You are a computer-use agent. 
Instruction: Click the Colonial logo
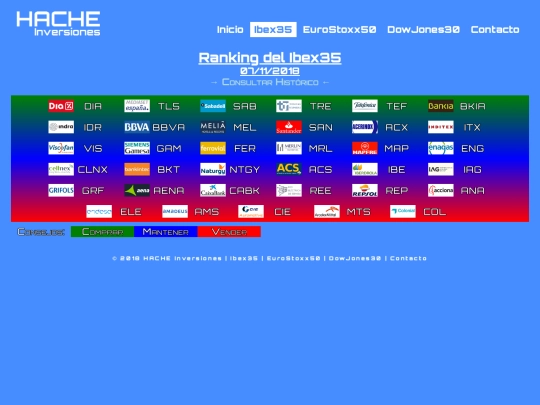(x=403, y=211)
